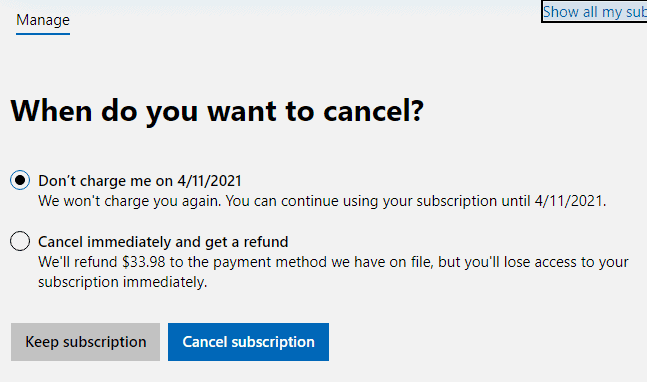The image size is (647, 382).
Task: Open the 'Show all my sub' link
Action: 595,12
